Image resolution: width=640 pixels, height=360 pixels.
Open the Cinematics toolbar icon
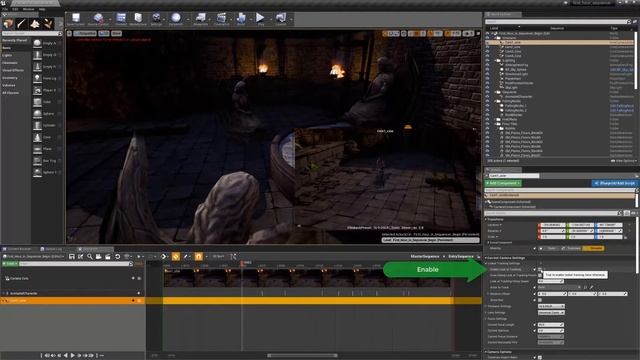tap(221, 18)
